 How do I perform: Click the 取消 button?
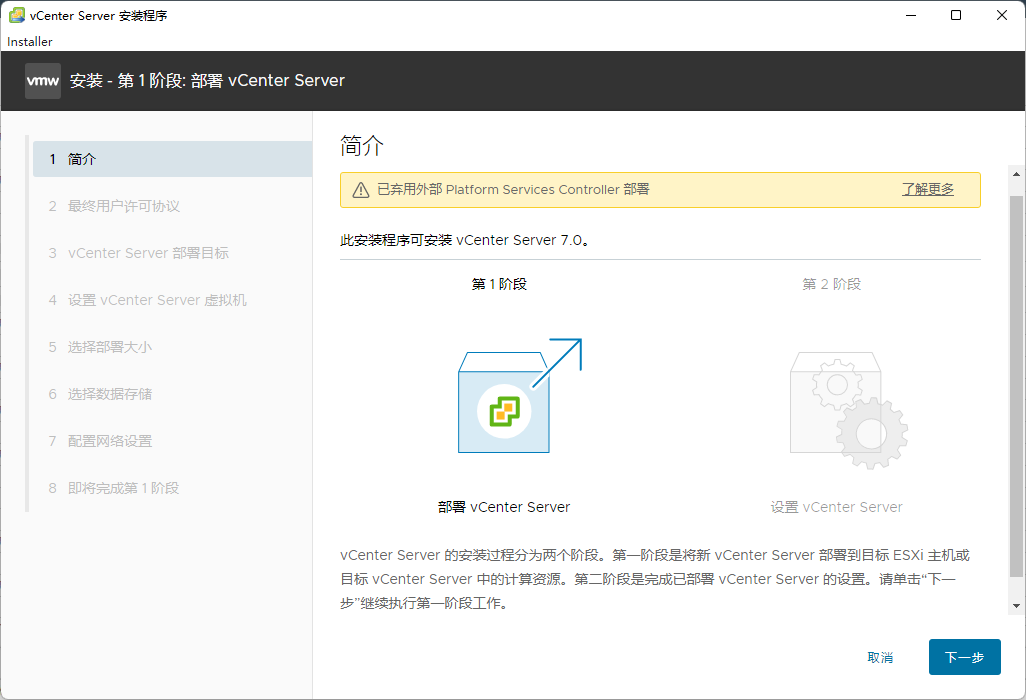(x=880, y=657)
